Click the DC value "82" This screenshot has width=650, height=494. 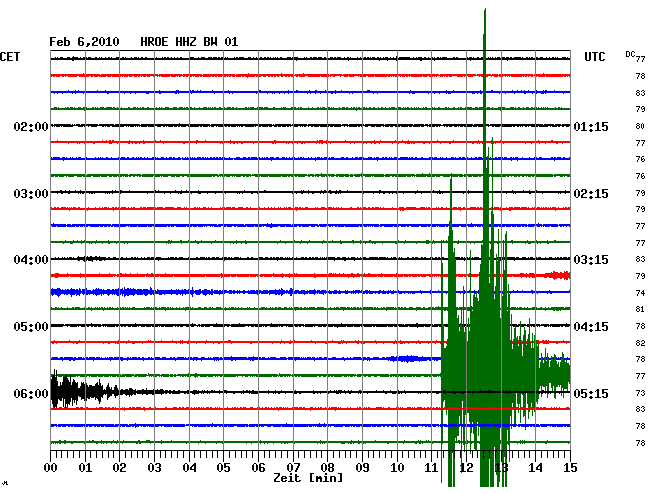pos(640,343)
